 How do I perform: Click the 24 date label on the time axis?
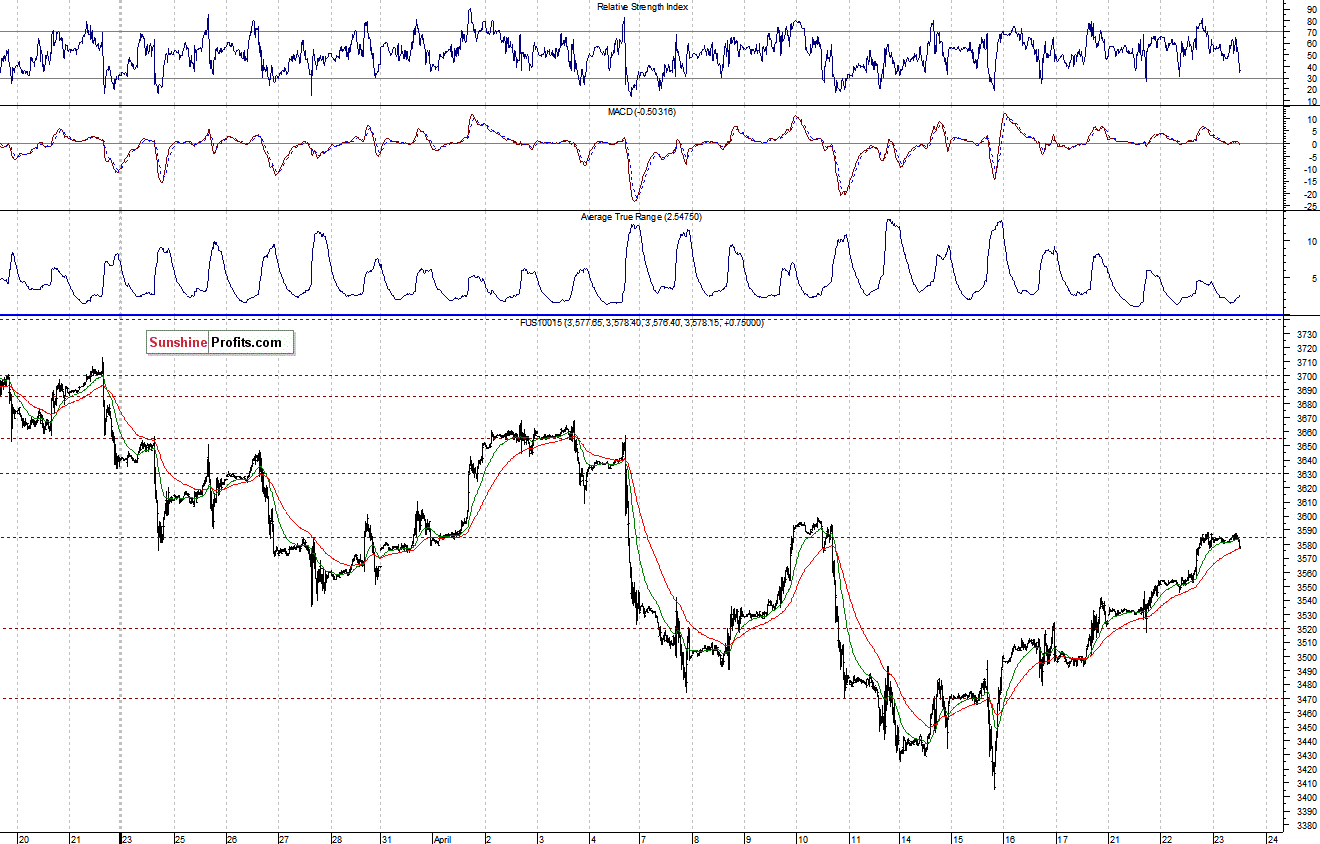1272,839
